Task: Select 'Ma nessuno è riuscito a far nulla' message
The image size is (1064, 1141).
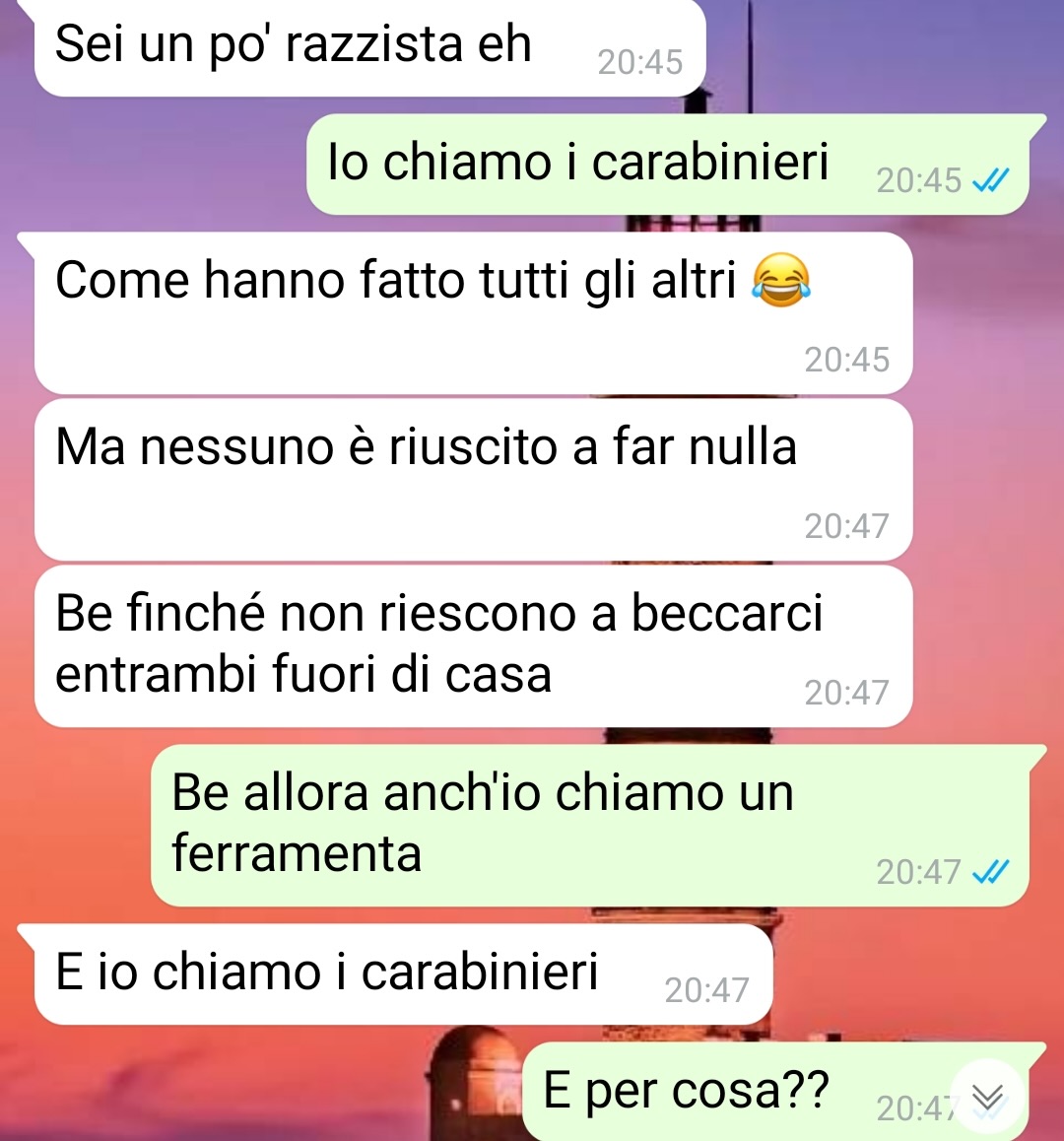Action: (x=473, y=480)
